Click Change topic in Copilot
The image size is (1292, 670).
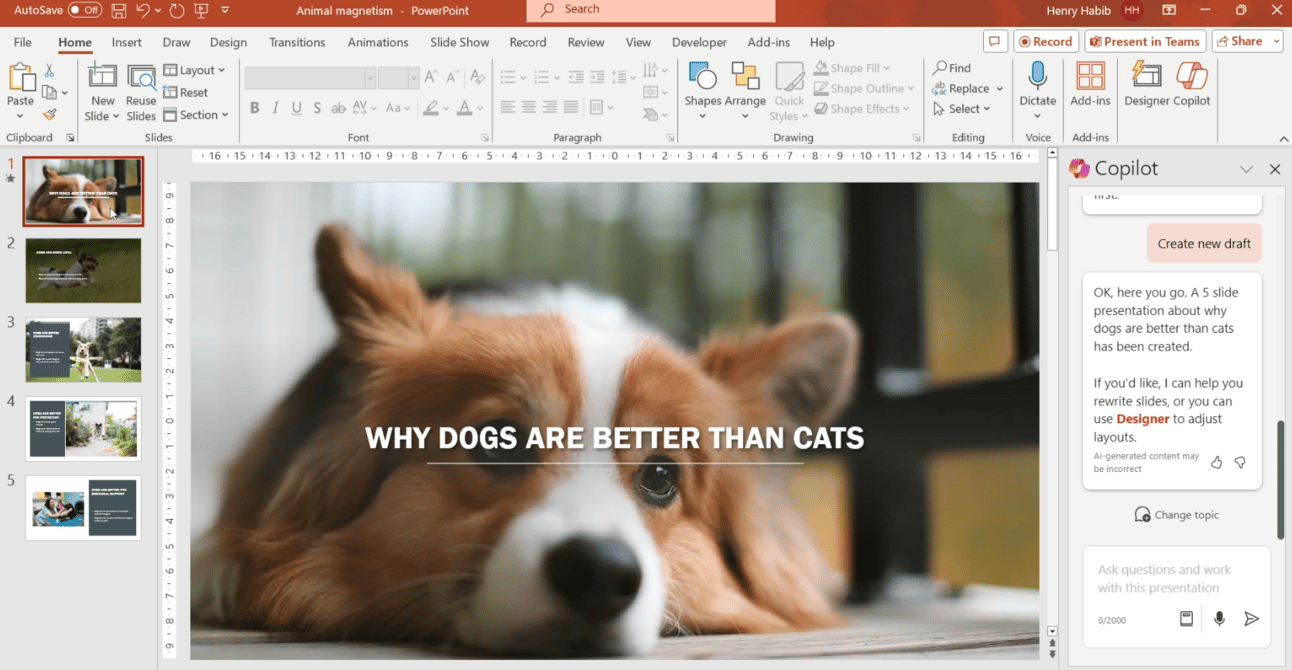[x=1176, y=515]
